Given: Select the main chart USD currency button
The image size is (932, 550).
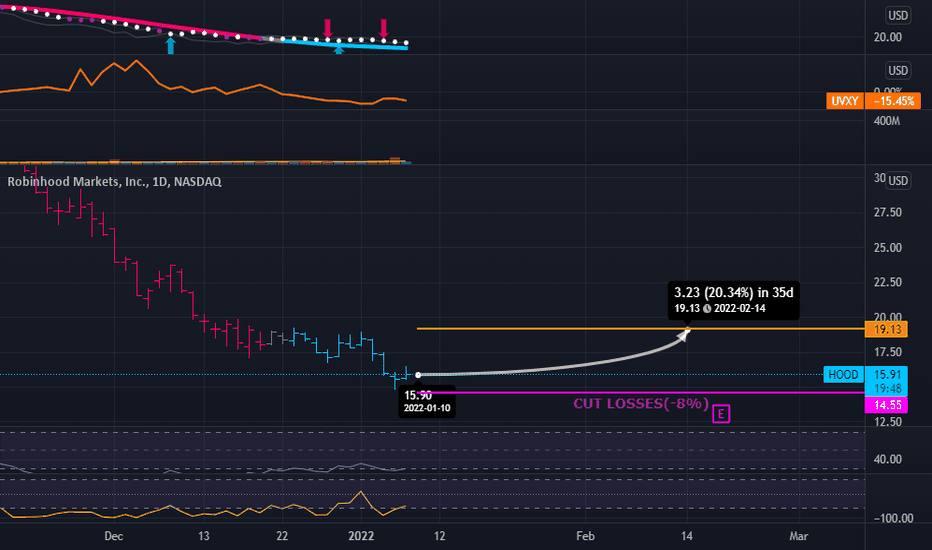Looking at the screenshot, I should coord(898,181).
